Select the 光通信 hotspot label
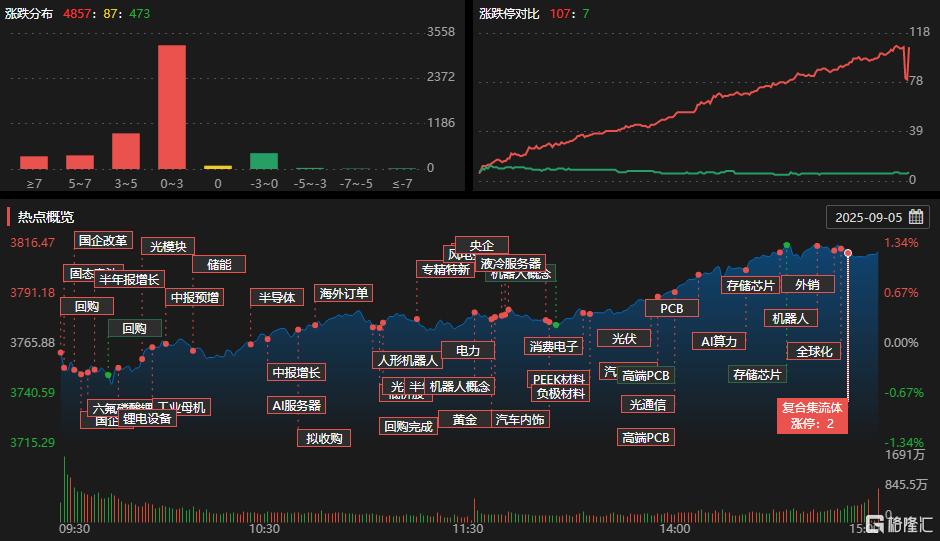 647,404
